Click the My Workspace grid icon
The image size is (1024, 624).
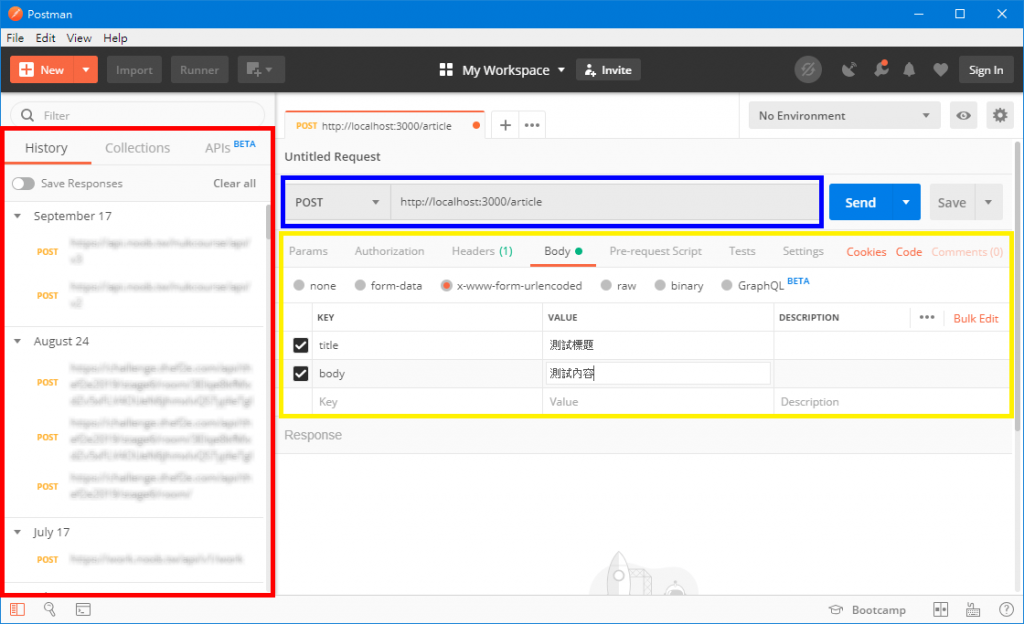(x=446, y=70)
